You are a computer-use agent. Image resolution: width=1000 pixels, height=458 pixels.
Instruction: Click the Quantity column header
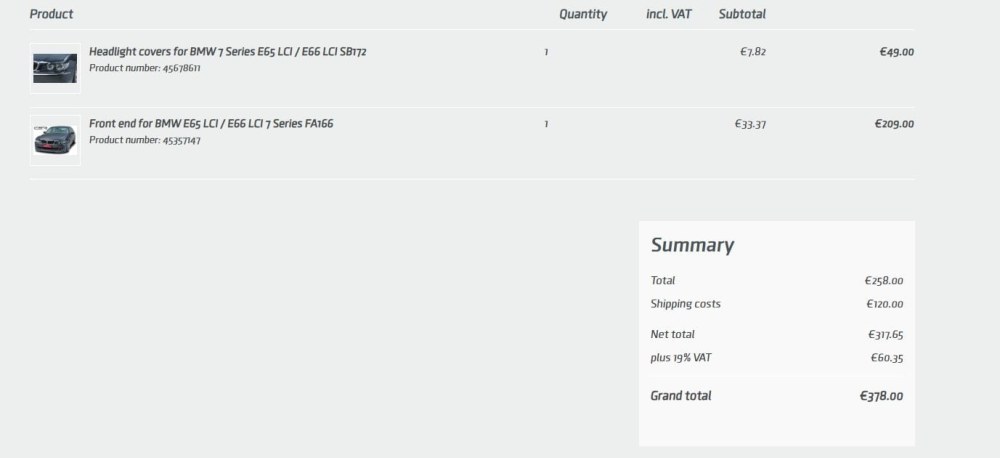pos(583,14)
